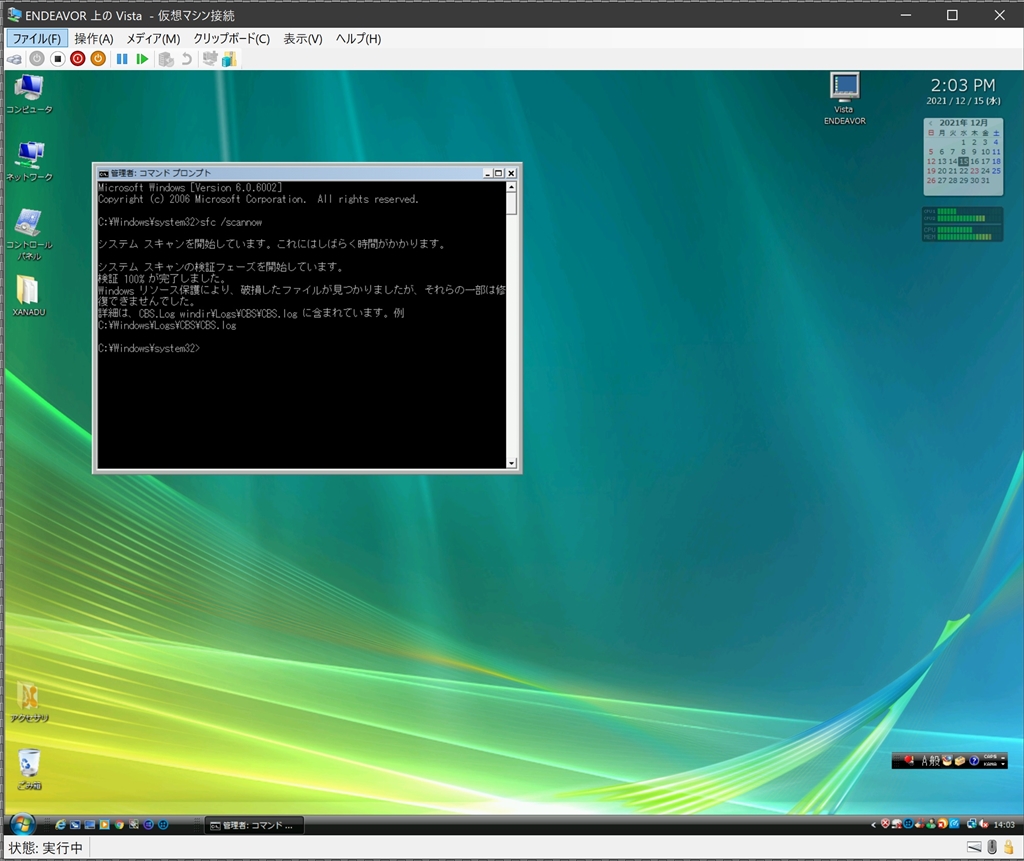Select the コマンド プロンプト taskbar button
Screen dimensions: 1024x861
(253, 825)
